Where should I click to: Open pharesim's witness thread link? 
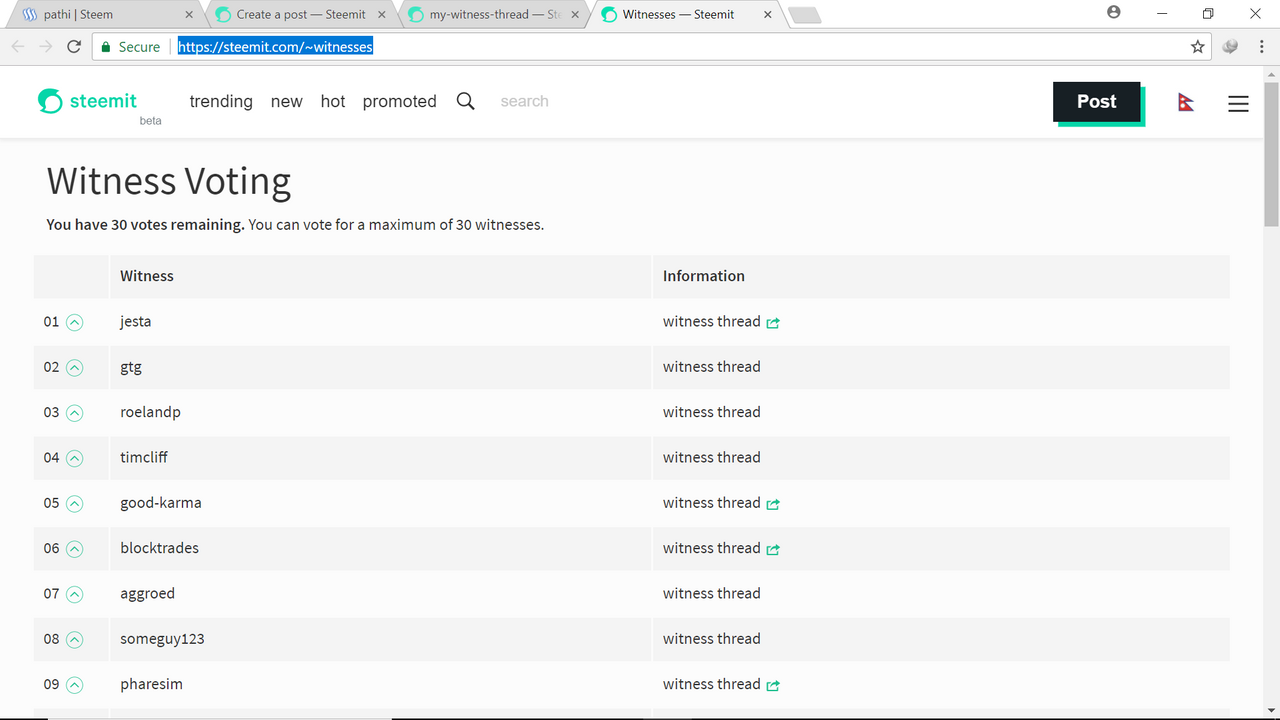tap(711, 684)
